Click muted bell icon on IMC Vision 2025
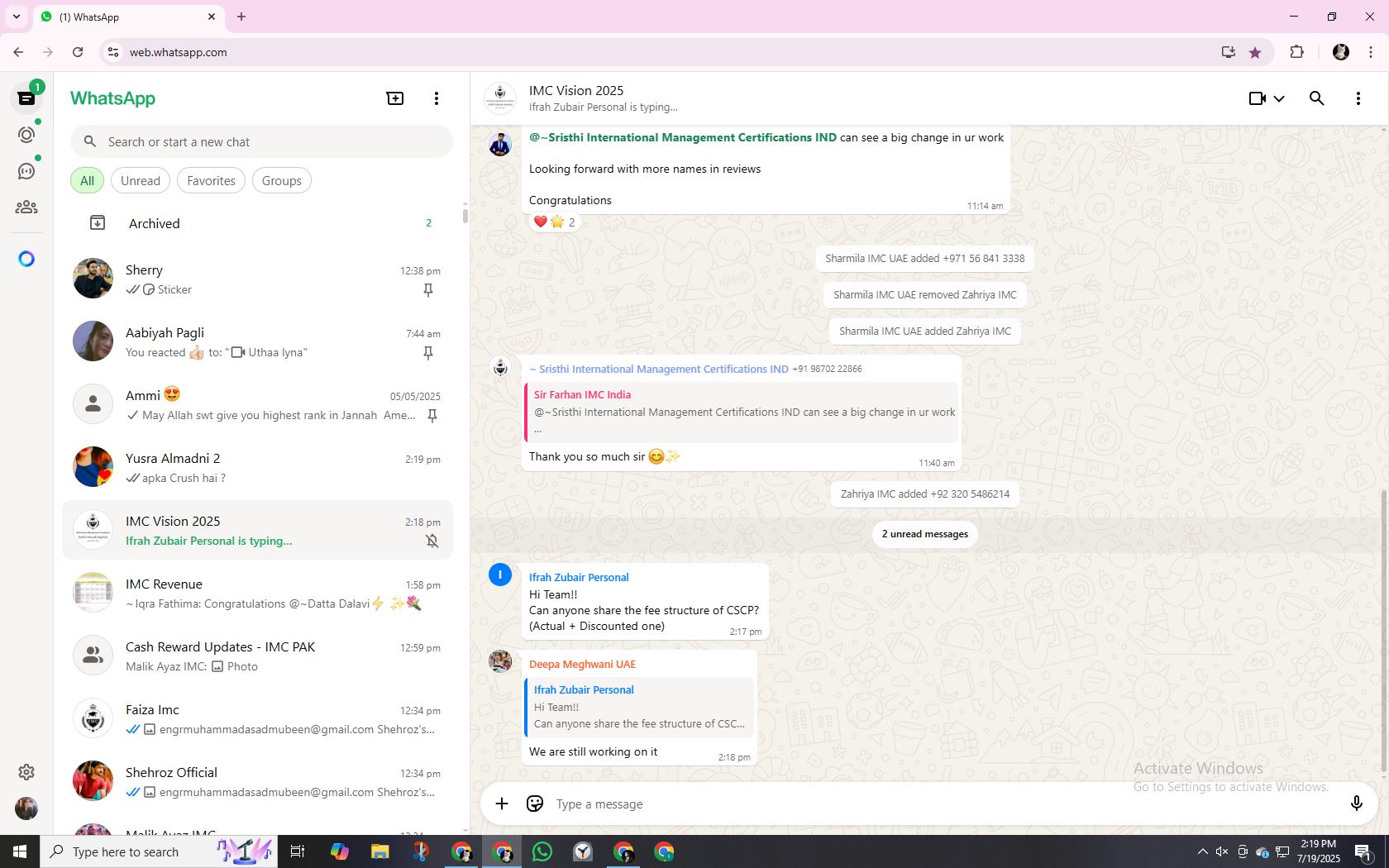This screenshot has width=1389, height=868. click(x=432, y=541)
